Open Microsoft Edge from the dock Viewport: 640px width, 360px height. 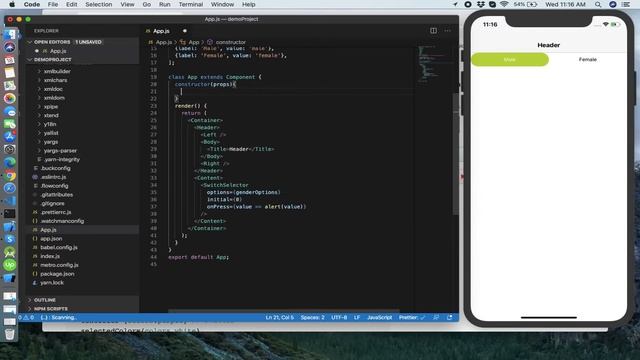[x=9, y=162]
